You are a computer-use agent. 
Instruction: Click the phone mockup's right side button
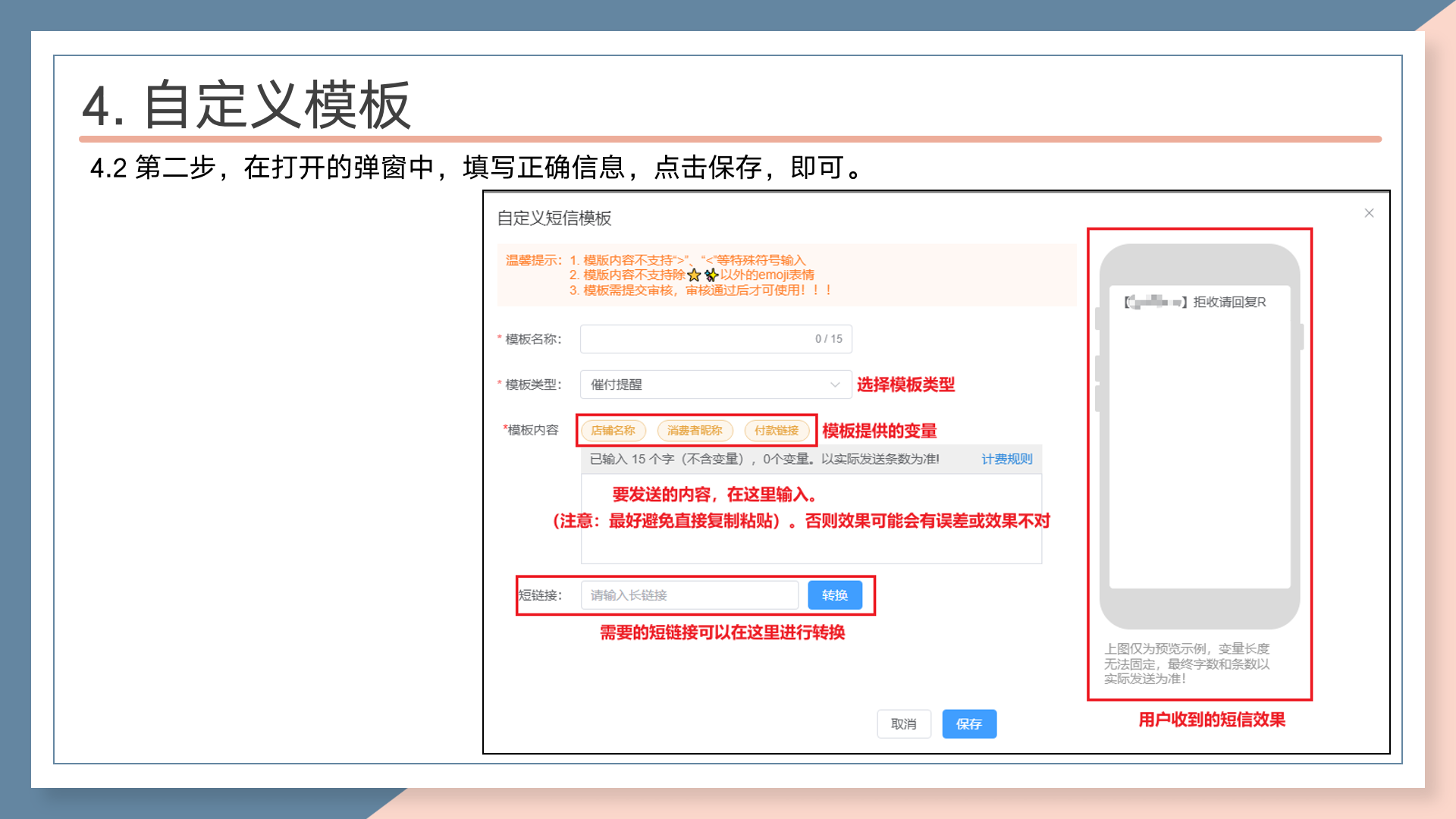click(1301, 336)
